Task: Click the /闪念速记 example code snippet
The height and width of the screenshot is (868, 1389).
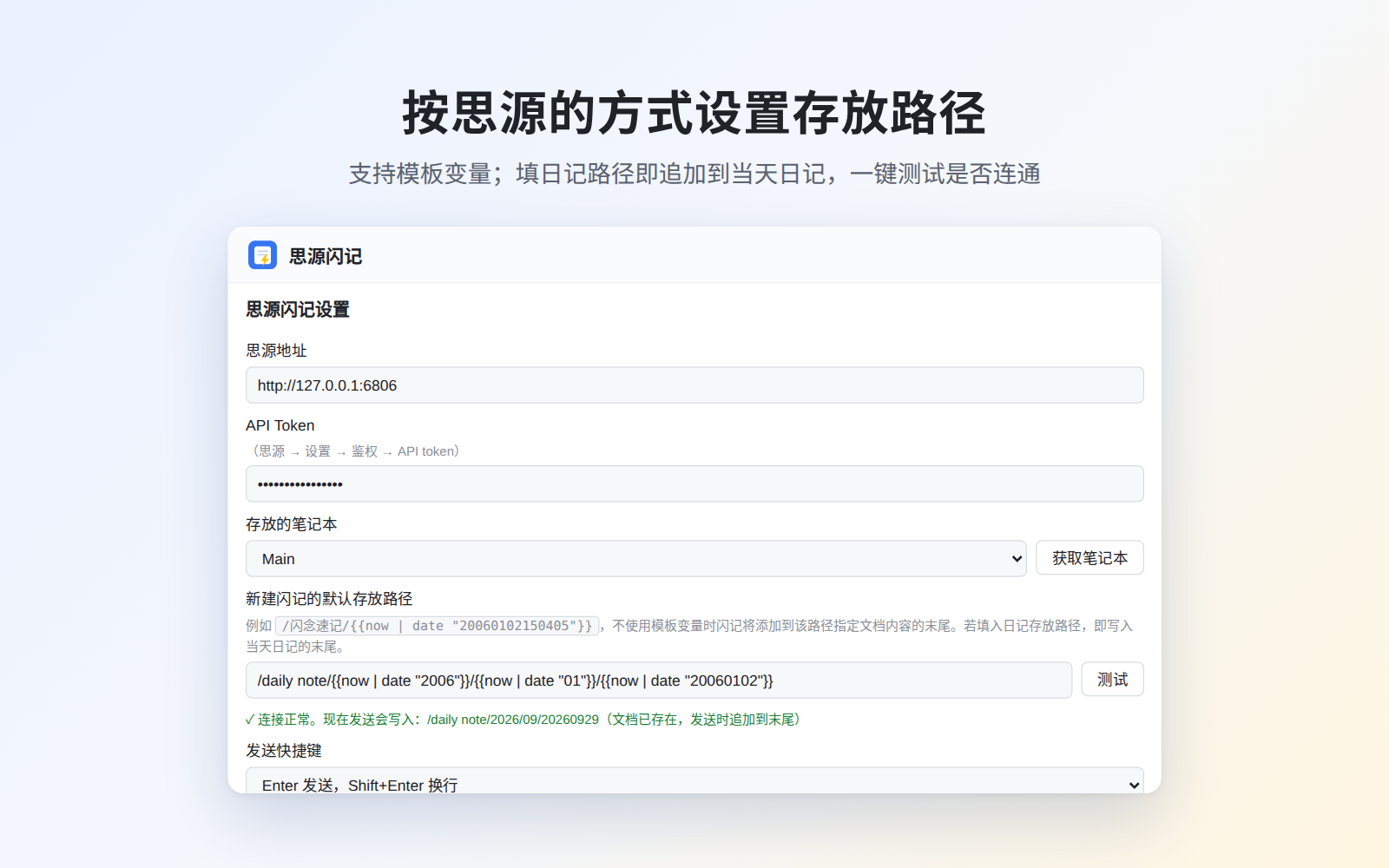Action: (x=438, y=626)
